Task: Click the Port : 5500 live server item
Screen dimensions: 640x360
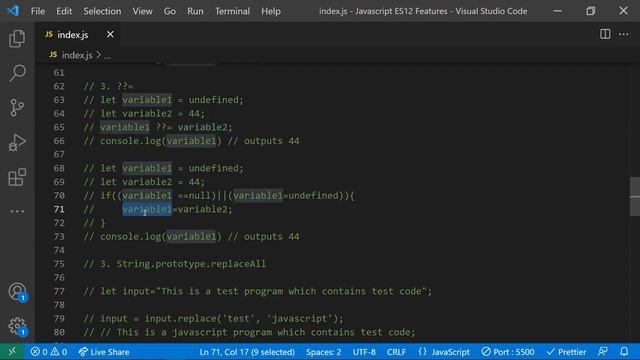Action: point(508,352)
